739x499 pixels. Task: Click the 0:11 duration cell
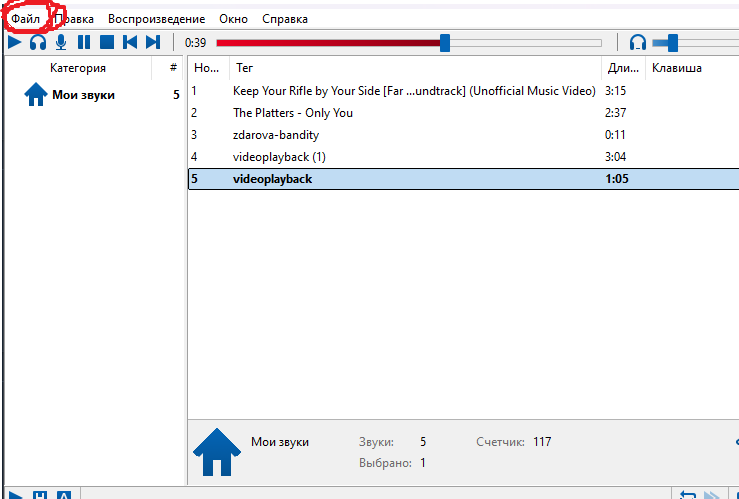pyautogui.click(x=616, y=135)
